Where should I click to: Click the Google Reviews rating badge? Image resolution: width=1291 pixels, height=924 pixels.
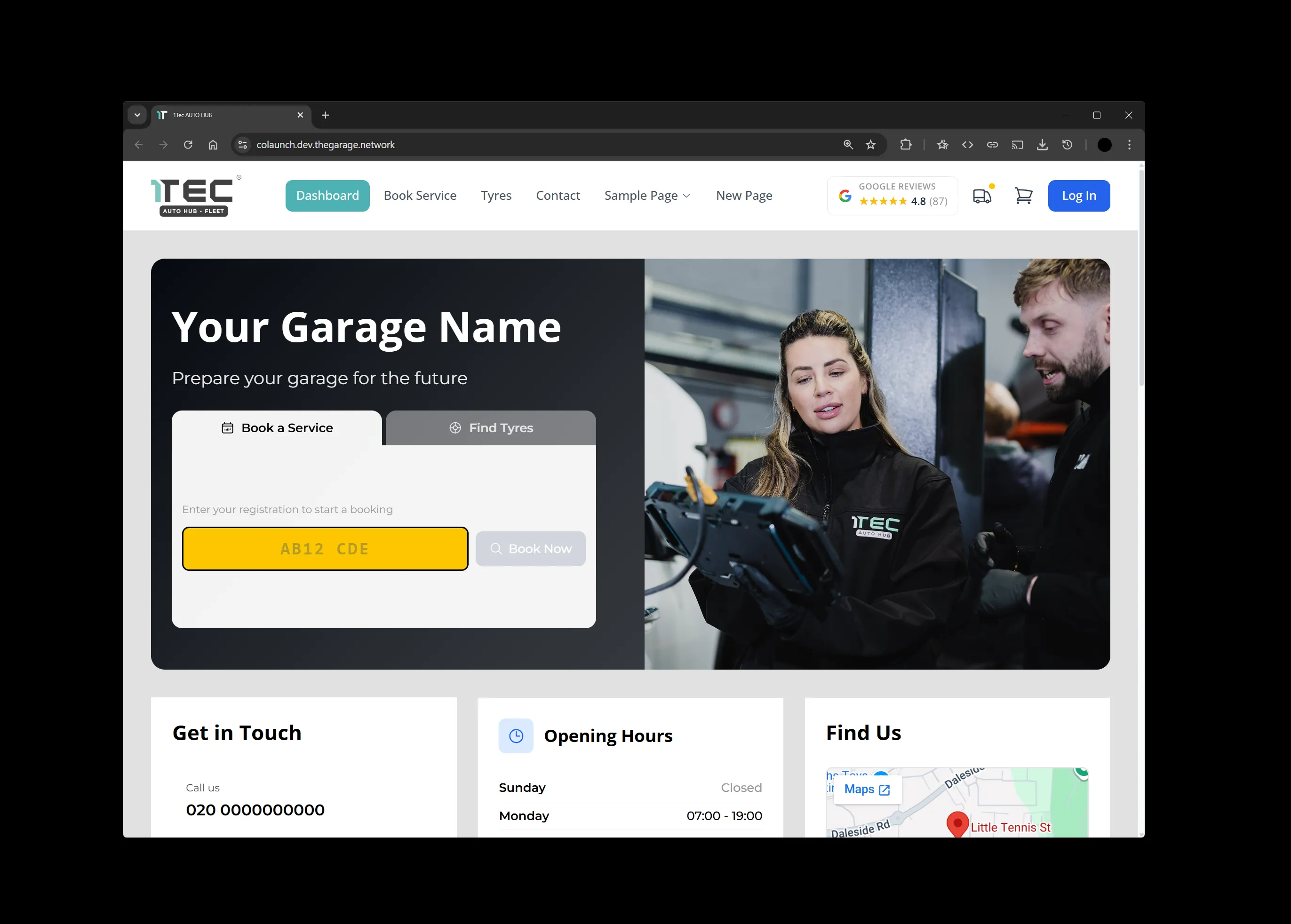click(x=892, y=196)
